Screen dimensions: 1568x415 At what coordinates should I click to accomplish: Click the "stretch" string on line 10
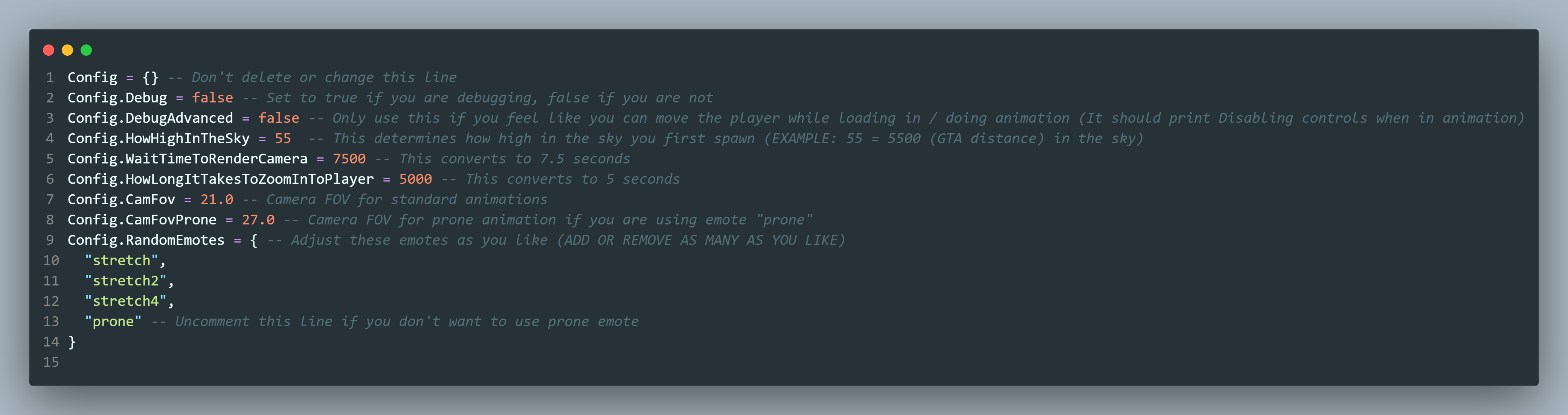(x=121, y=261)
